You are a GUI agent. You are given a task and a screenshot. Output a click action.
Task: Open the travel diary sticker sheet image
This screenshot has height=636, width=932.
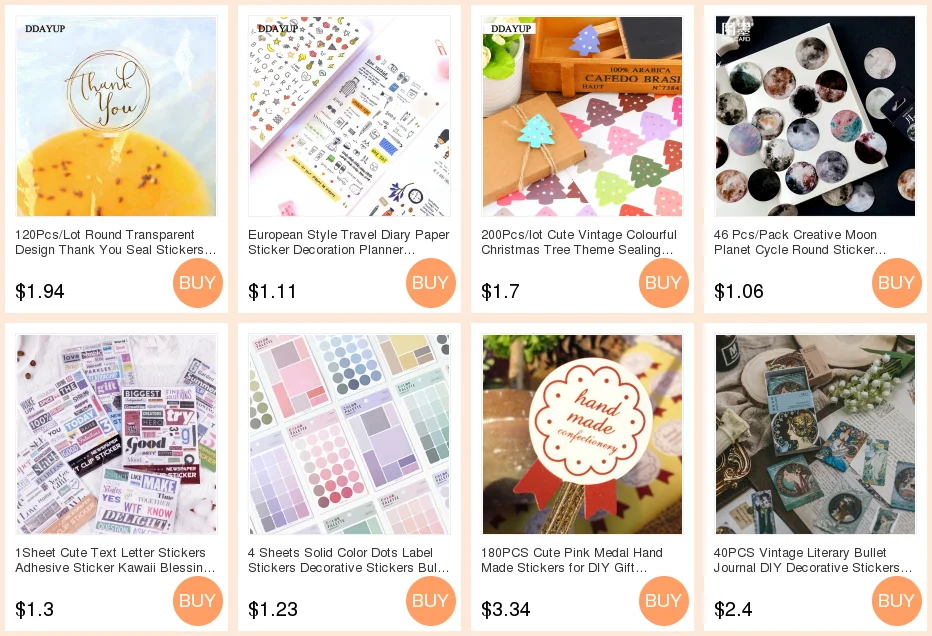coord(350,116)
